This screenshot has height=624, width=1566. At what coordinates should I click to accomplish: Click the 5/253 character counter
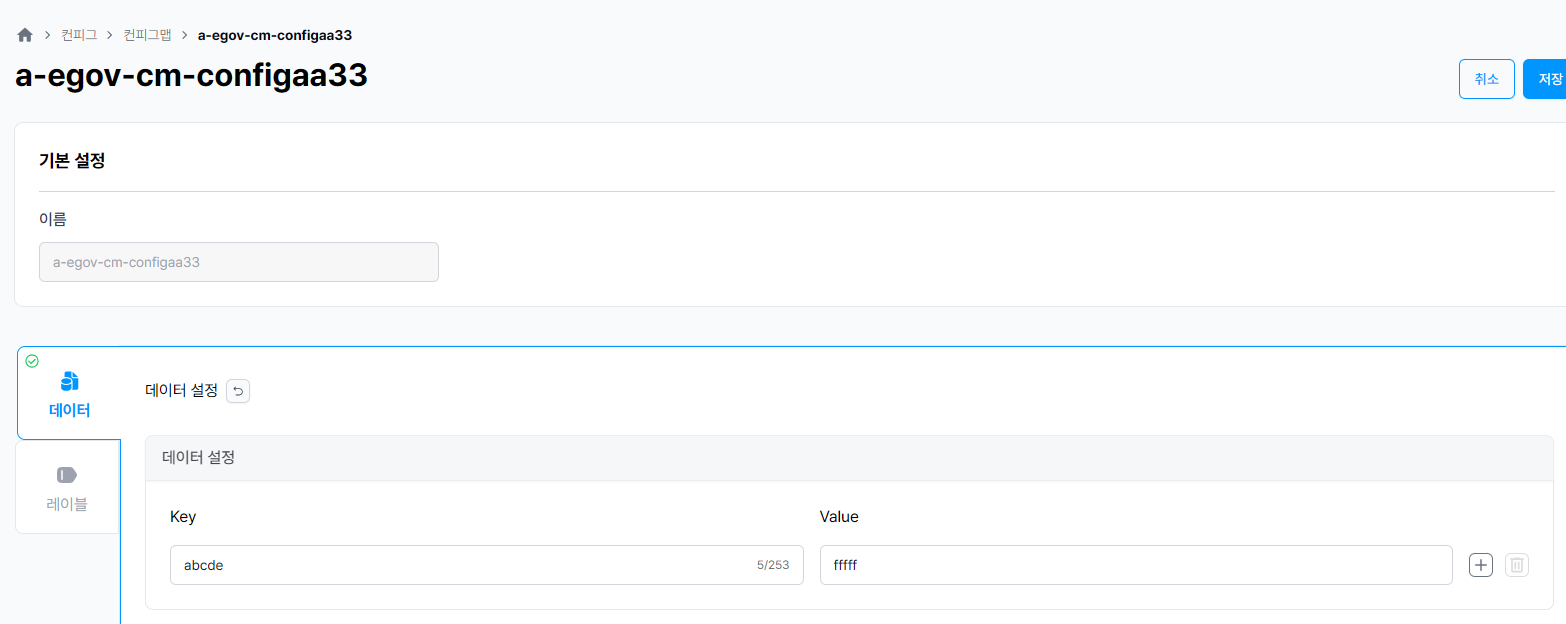pos(772,565)
